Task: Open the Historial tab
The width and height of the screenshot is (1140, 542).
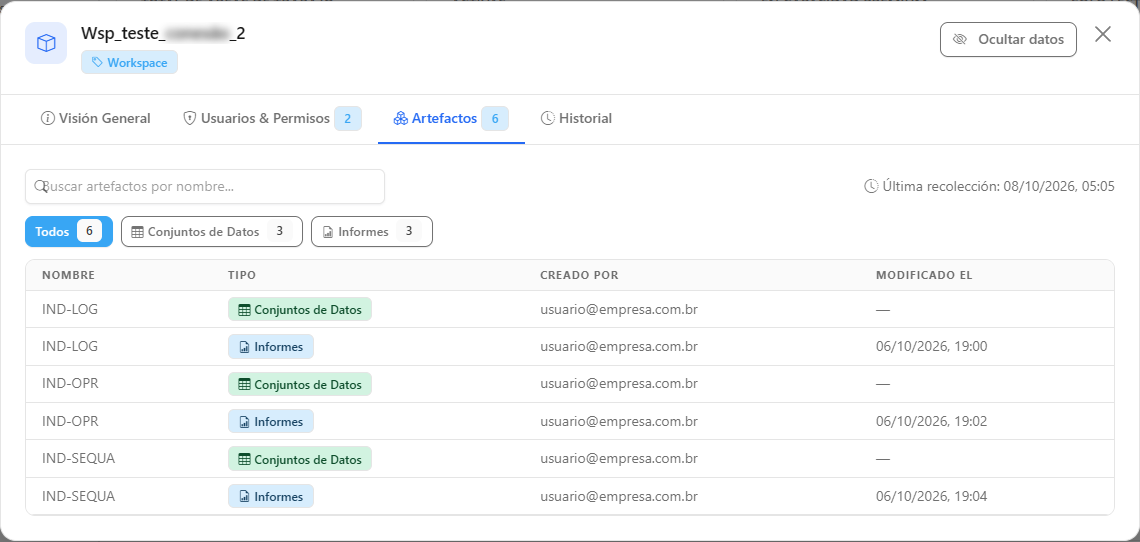Action: [577, 118]
